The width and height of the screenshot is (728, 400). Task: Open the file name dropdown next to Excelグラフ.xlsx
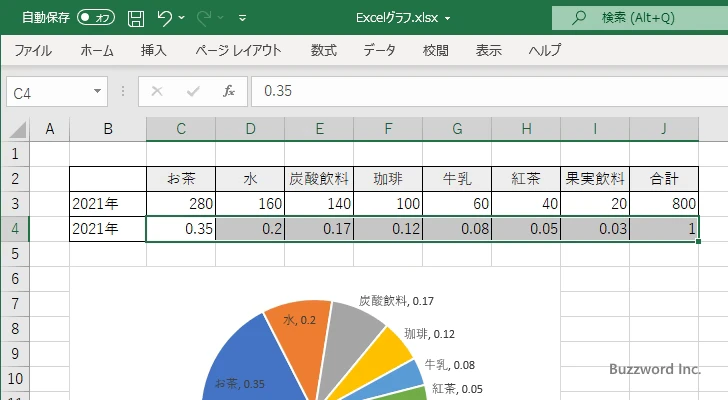pyautogui.click(x=448, y=19)
